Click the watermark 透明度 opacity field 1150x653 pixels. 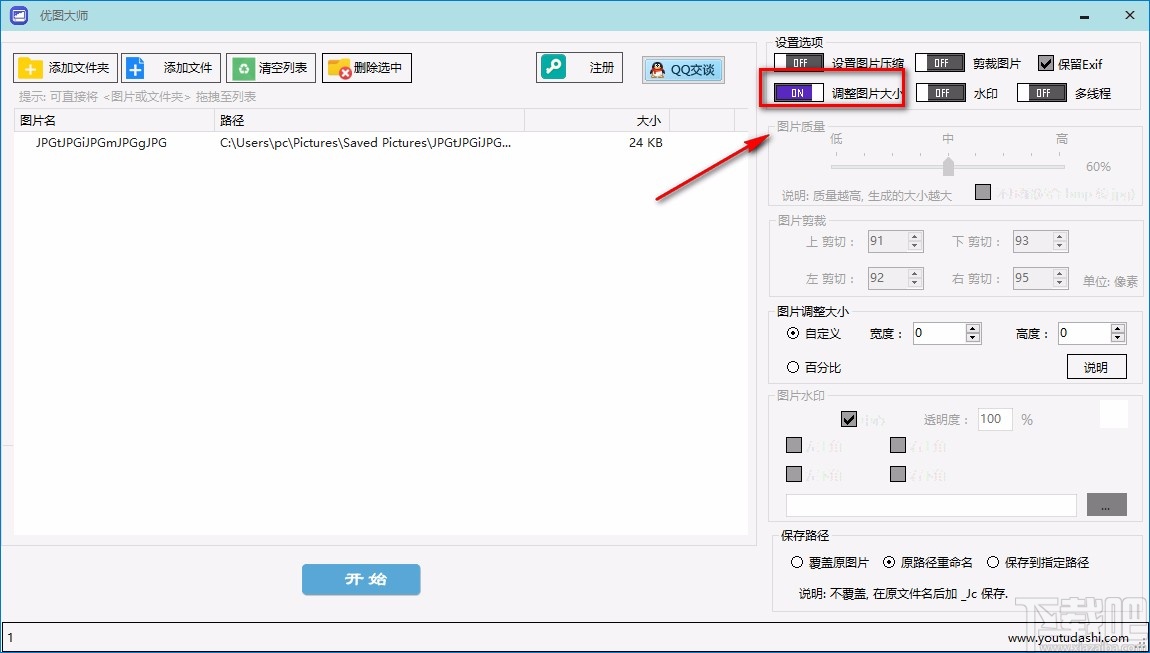(995, 419)
